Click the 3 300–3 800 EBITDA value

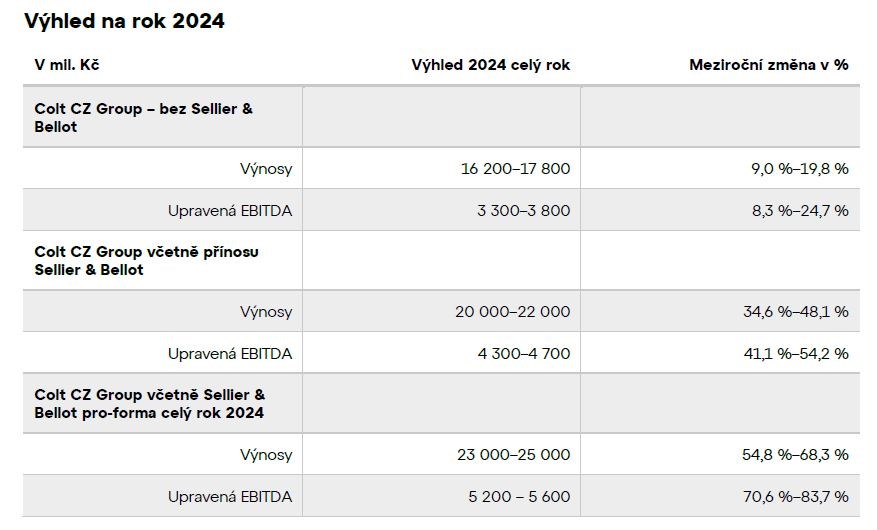point(525,210)
